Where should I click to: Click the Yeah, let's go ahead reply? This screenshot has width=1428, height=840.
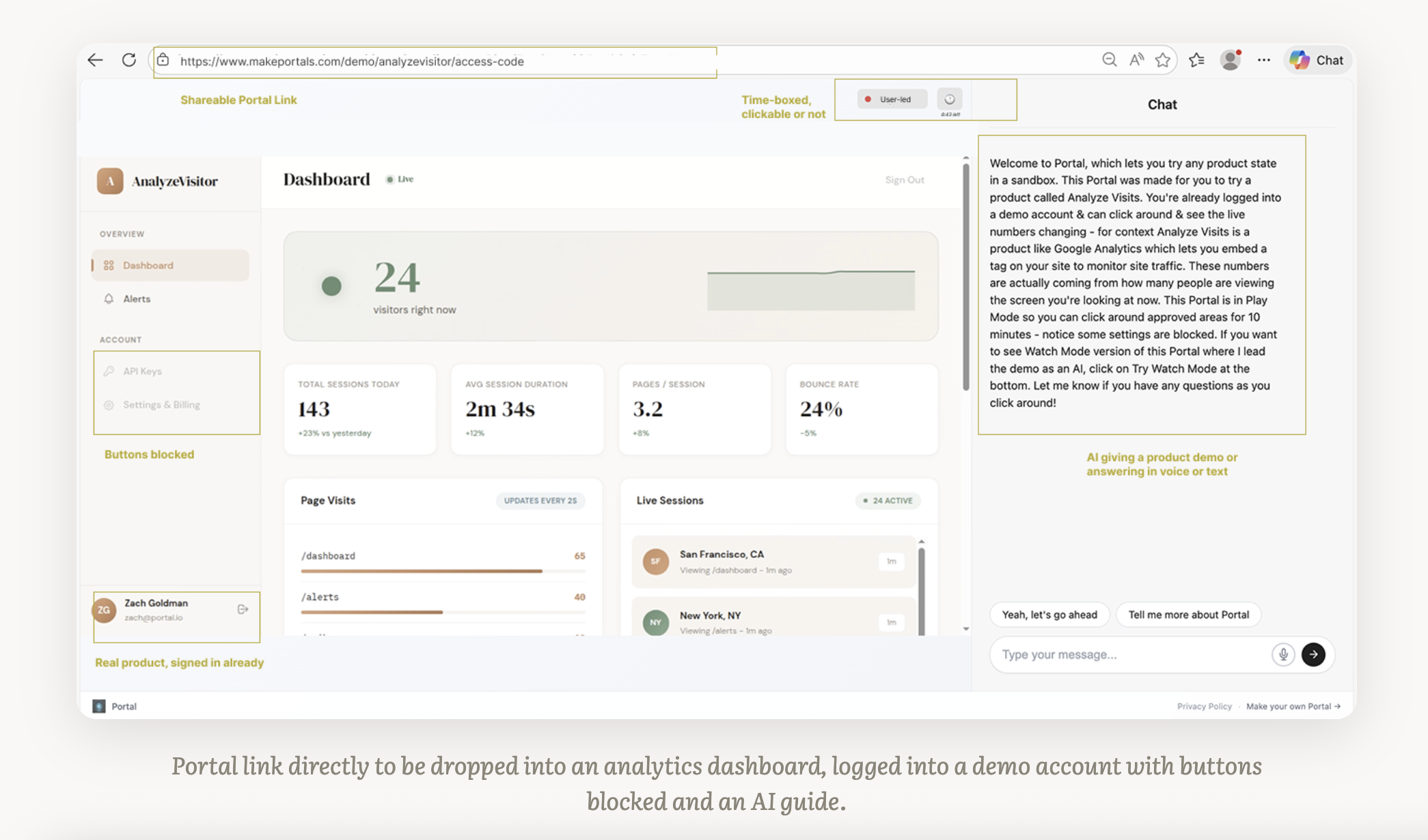click(x=1049, y=614)
